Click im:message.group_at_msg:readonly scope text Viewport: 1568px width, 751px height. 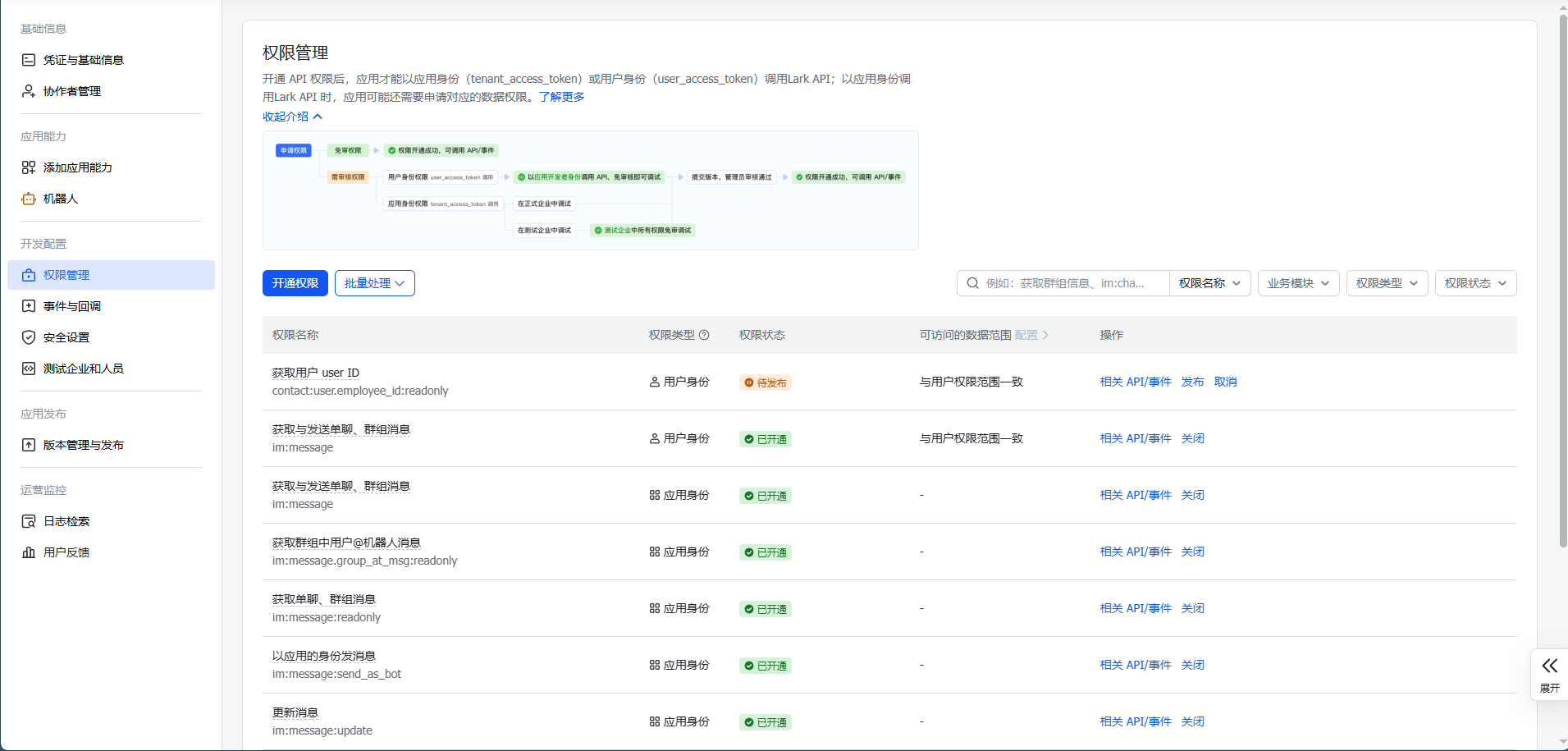[x=364, y=561]
